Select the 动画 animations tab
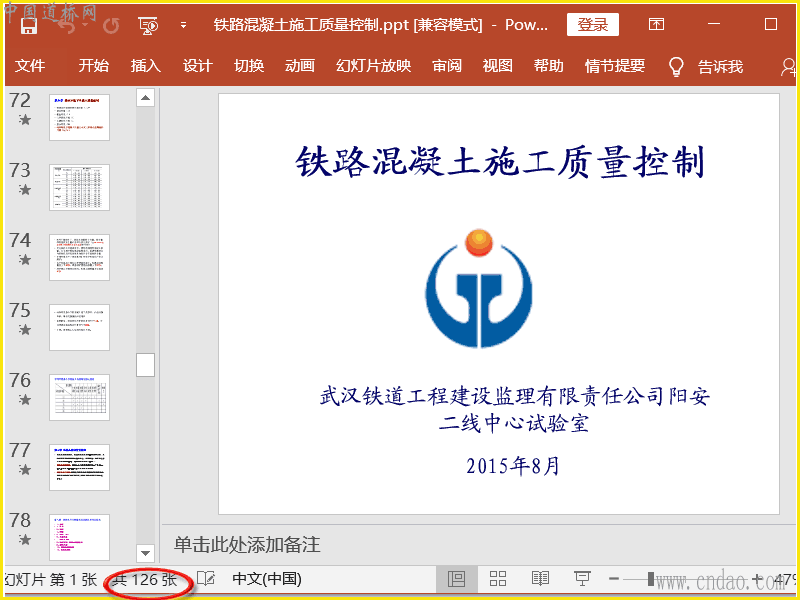Image resolution: width=800 pixels, height=600 pixels. point(299,65)
